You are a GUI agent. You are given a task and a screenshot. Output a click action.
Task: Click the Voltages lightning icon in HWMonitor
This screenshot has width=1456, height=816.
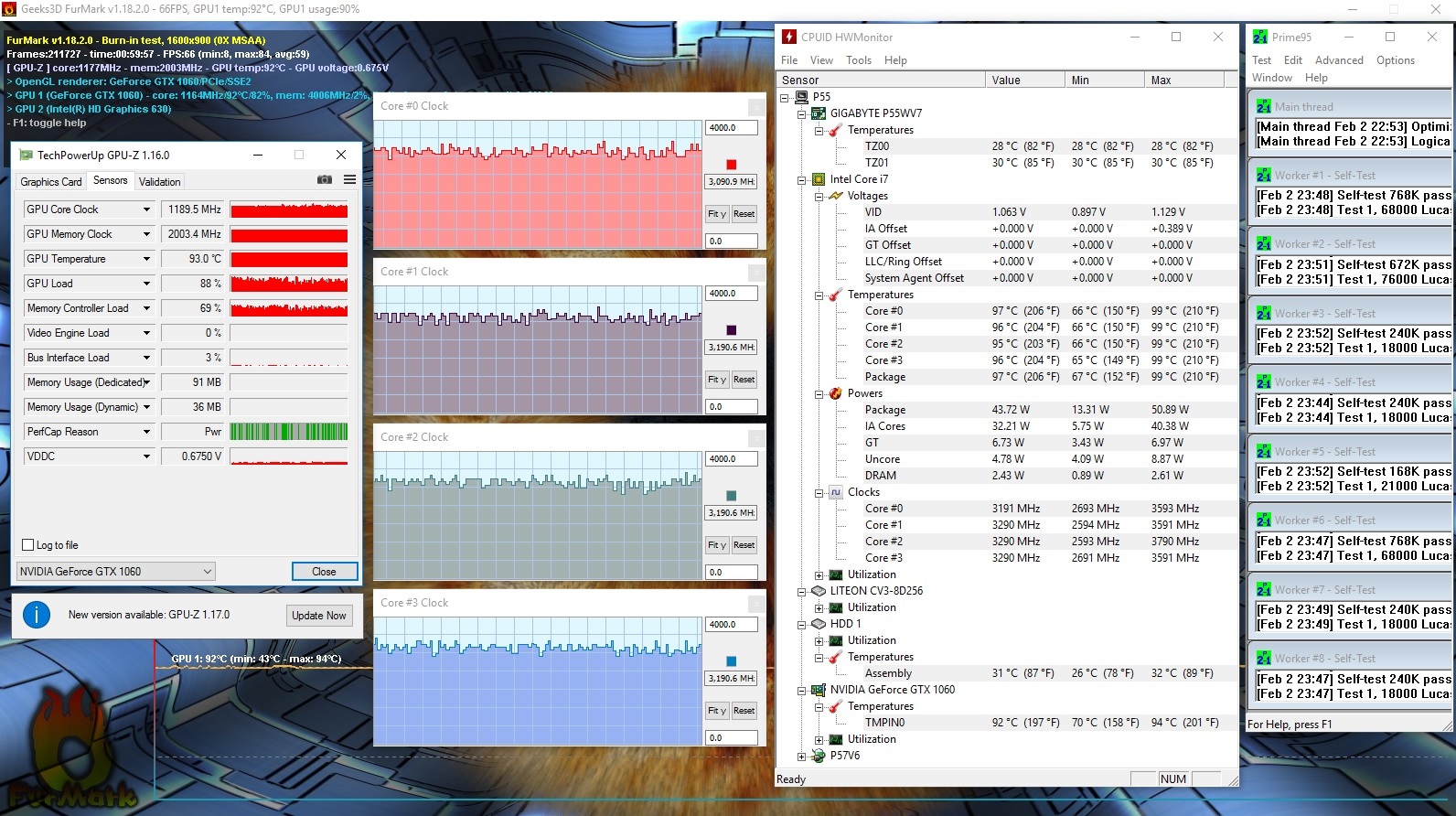[836, 196]
